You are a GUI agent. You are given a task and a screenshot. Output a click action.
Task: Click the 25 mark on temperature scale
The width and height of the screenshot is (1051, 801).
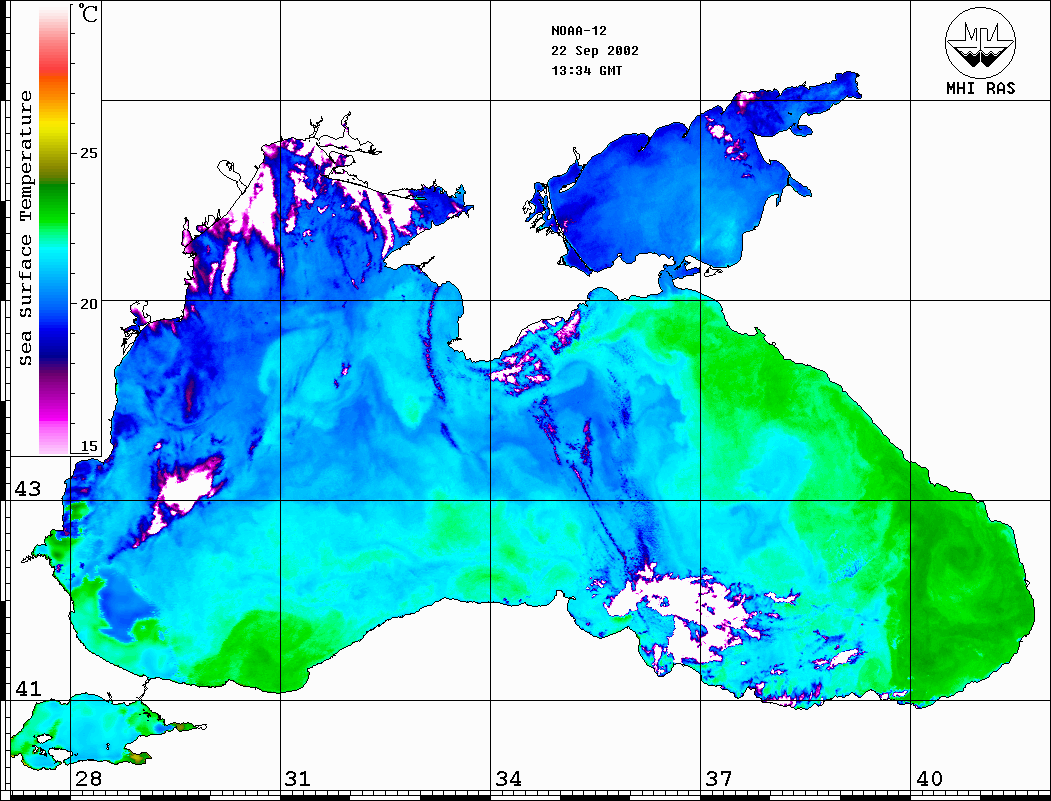point(89,153)
